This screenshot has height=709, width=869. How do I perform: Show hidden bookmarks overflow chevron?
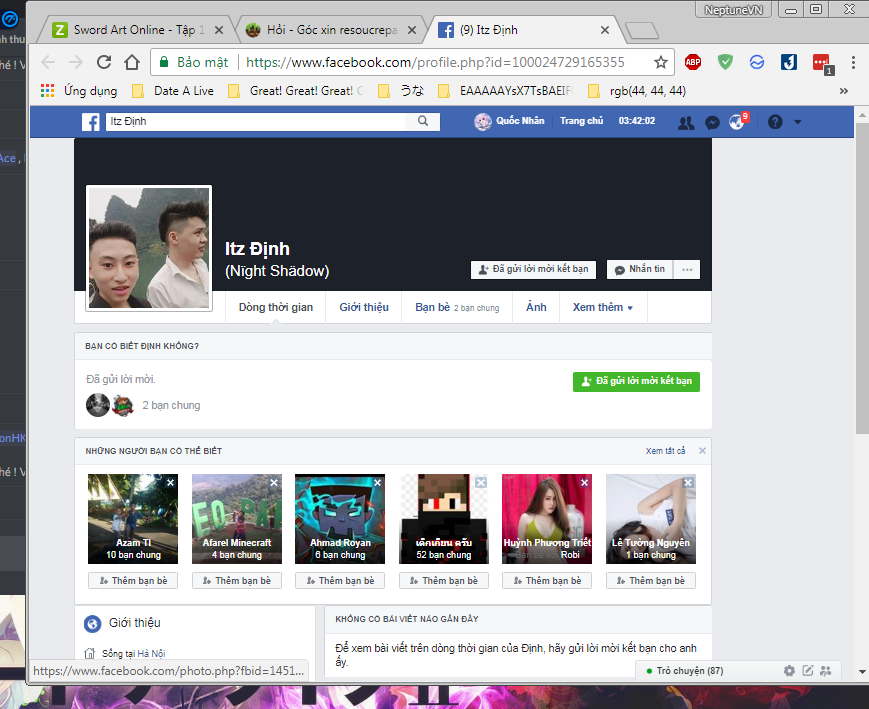click(844, 91)
